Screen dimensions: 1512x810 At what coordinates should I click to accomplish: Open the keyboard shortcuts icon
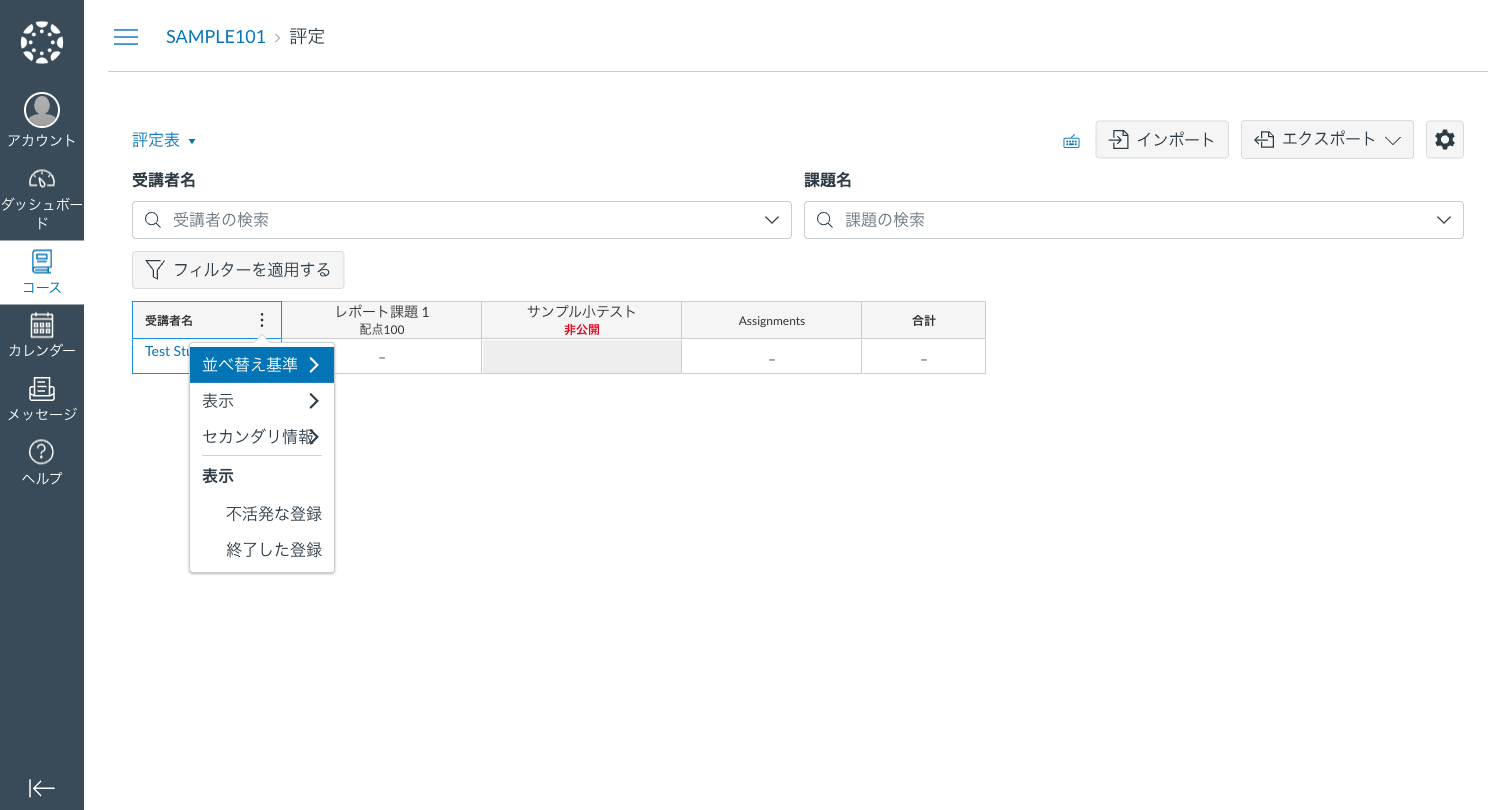pyautogui.click(x=1070, y=141)
